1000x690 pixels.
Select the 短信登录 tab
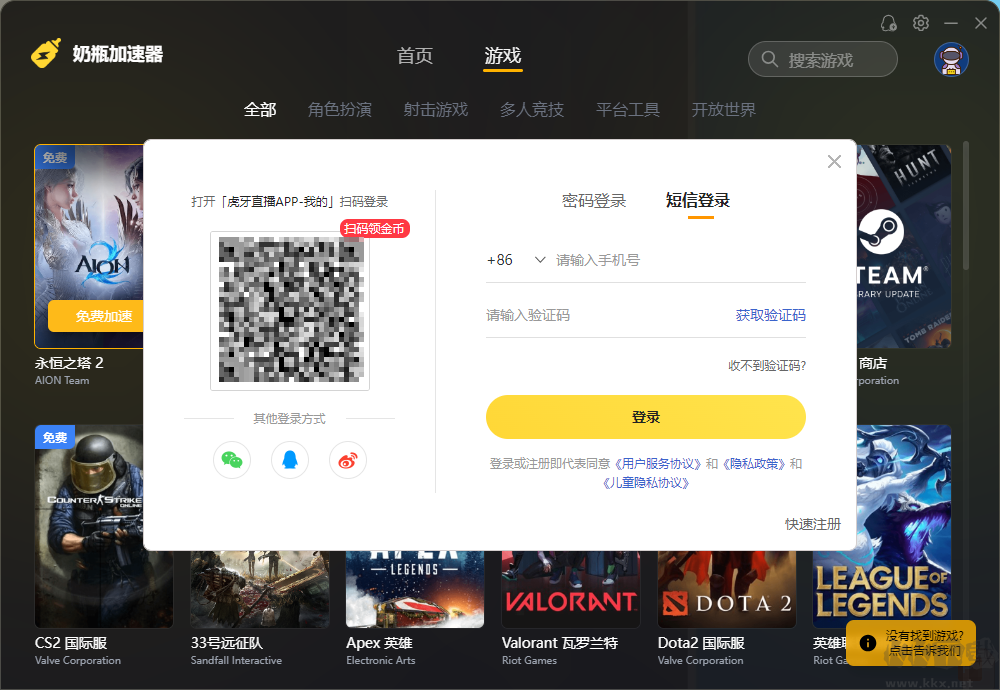click(x=698, y=200)
